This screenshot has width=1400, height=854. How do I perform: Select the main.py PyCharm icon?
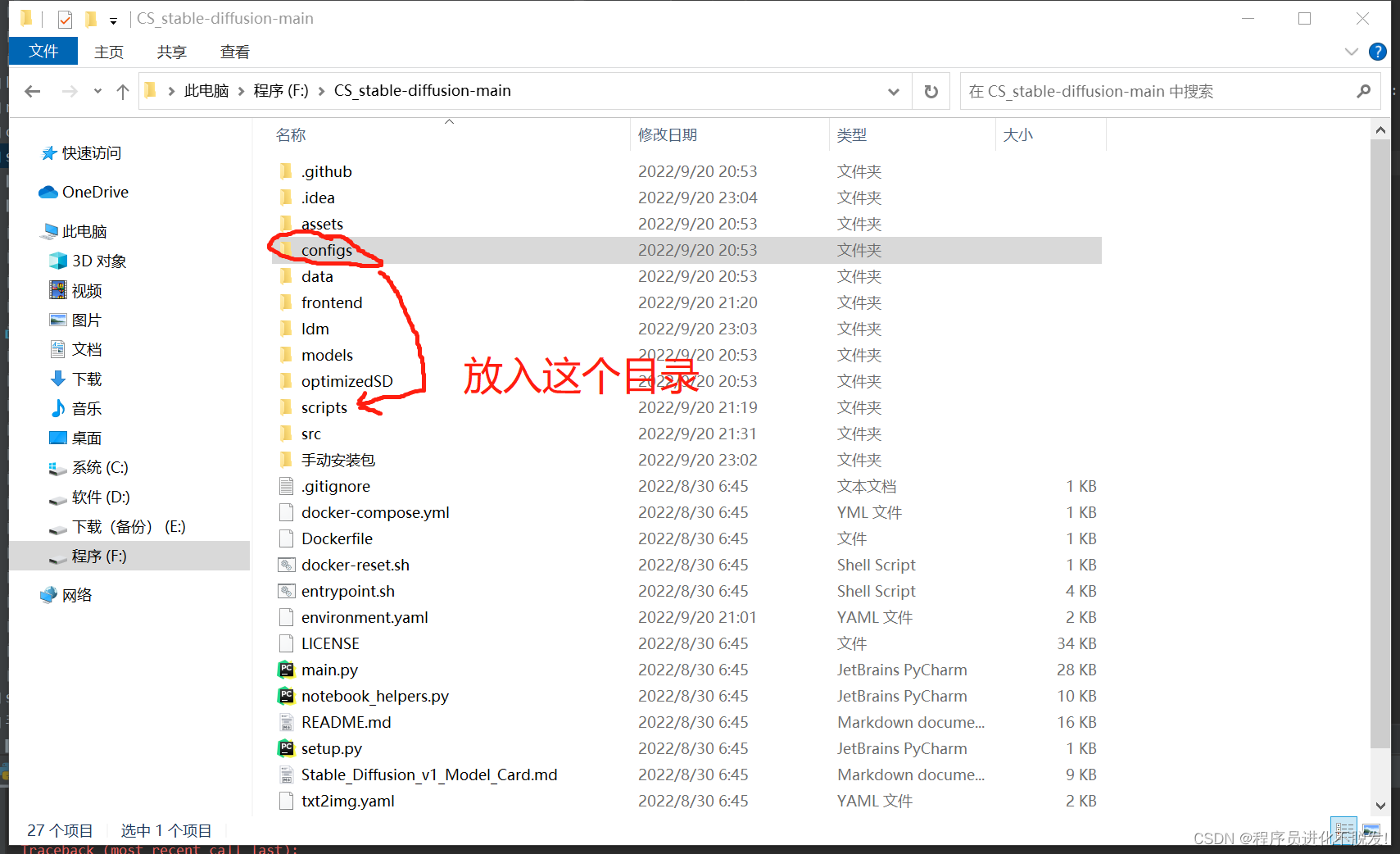tap(286, 670)
